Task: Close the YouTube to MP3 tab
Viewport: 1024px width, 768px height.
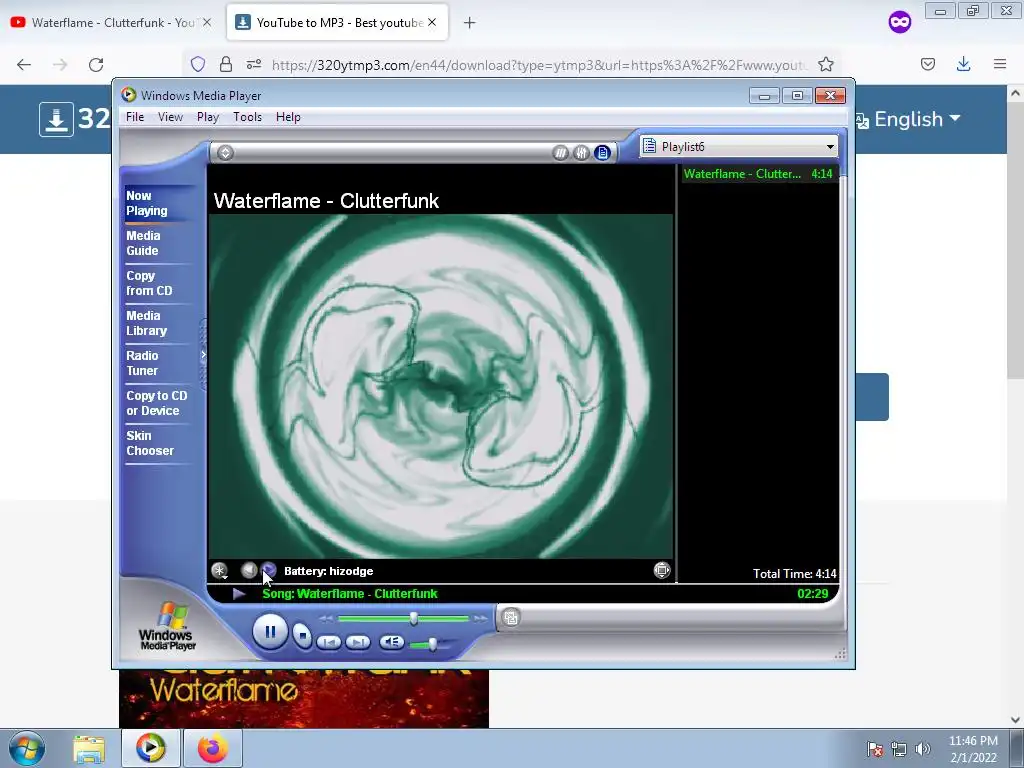Action: [432, 22]
